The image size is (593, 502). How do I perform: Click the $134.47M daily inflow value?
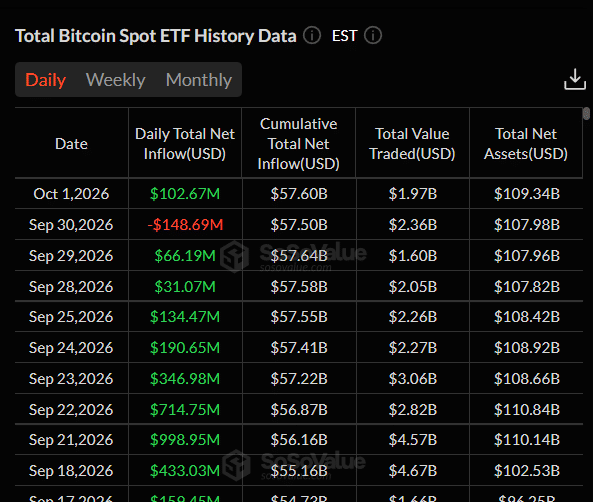185,317
